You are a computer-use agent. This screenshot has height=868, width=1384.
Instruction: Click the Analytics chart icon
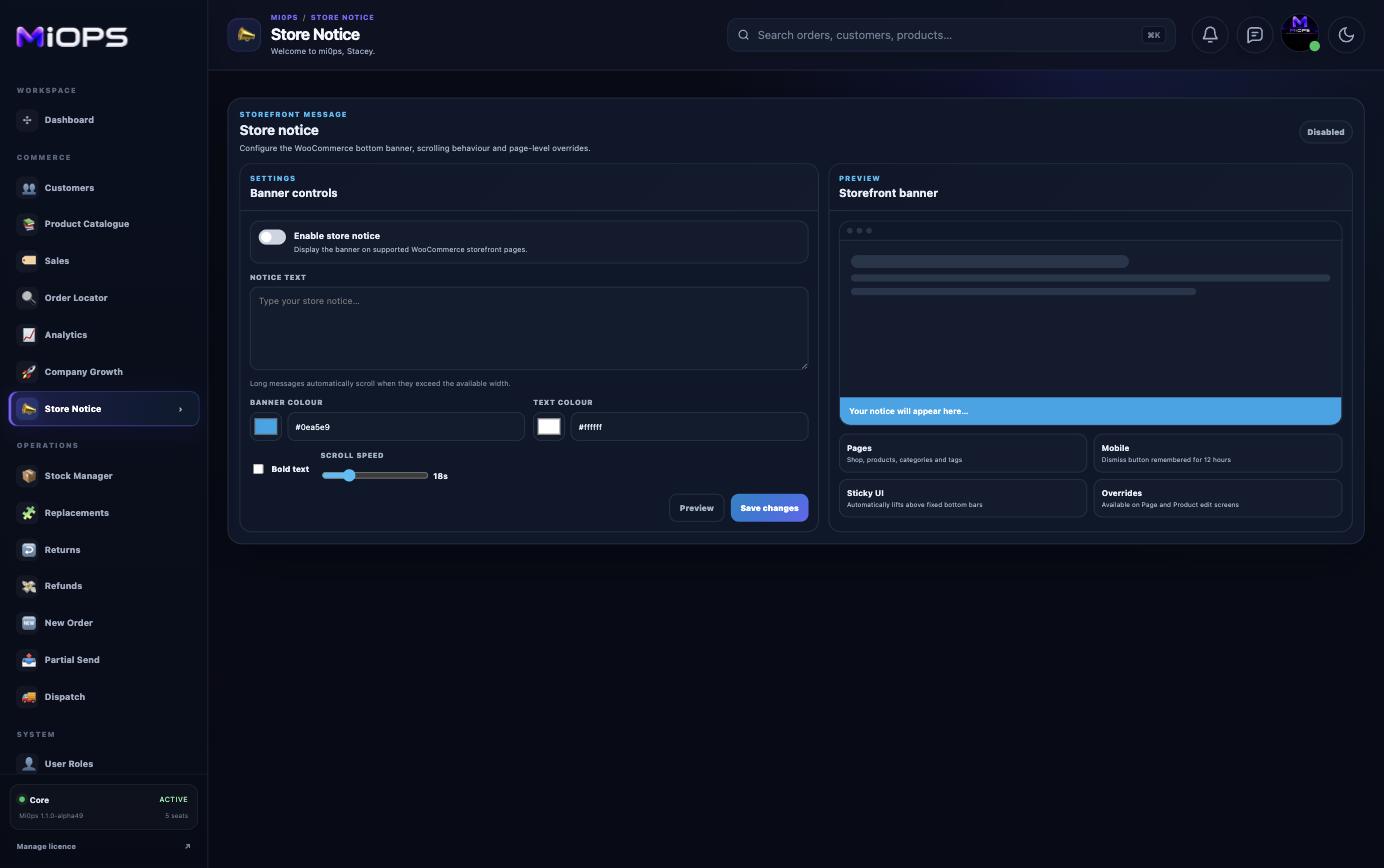click(x=28, y=335)
